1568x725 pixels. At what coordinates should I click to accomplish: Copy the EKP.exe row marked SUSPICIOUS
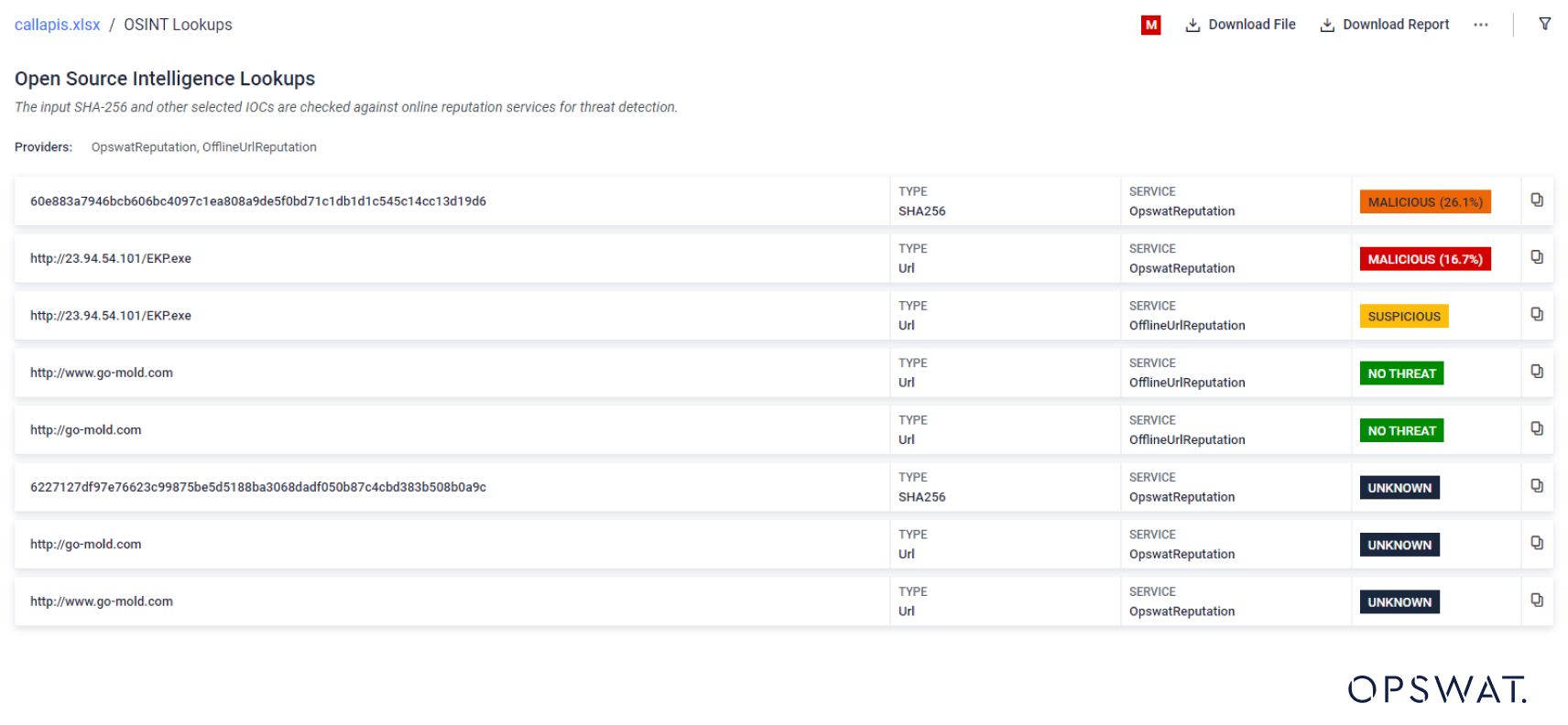1537,314
